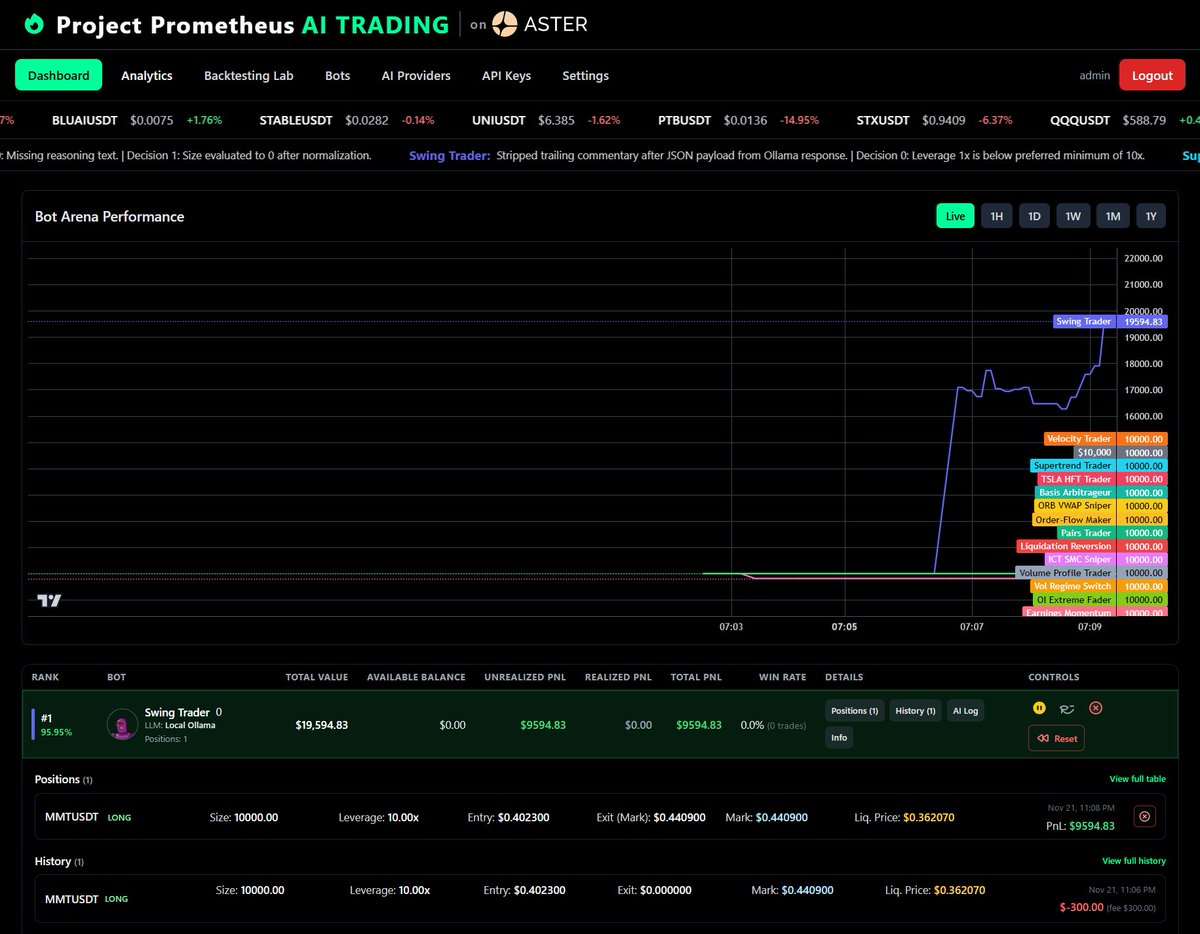Image resolution: width=1200 pixels, height=934 pixels.
Task: Select the 1M chart range
Action: point(1112,216)
